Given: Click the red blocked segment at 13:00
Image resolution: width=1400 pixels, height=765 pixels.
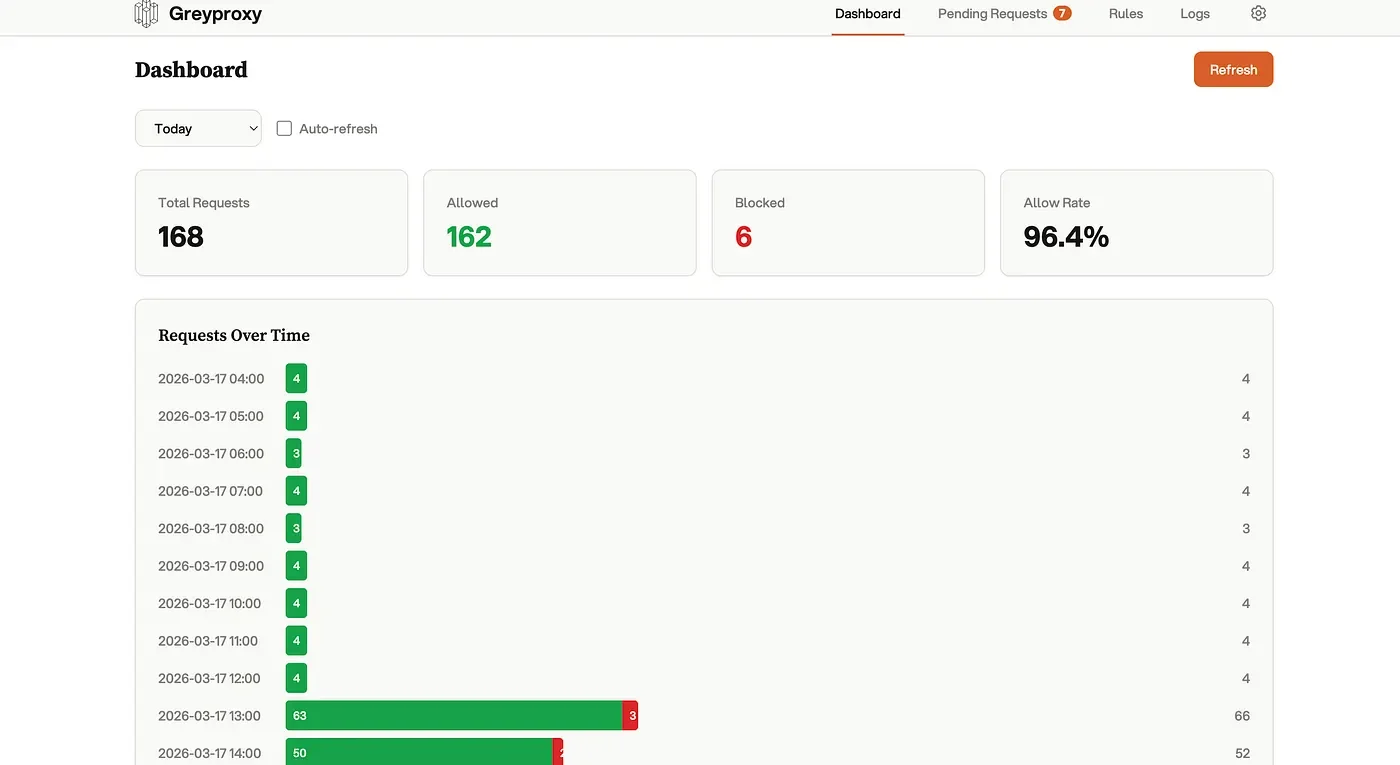Looking at the screenshot, I should click(631, 716).
